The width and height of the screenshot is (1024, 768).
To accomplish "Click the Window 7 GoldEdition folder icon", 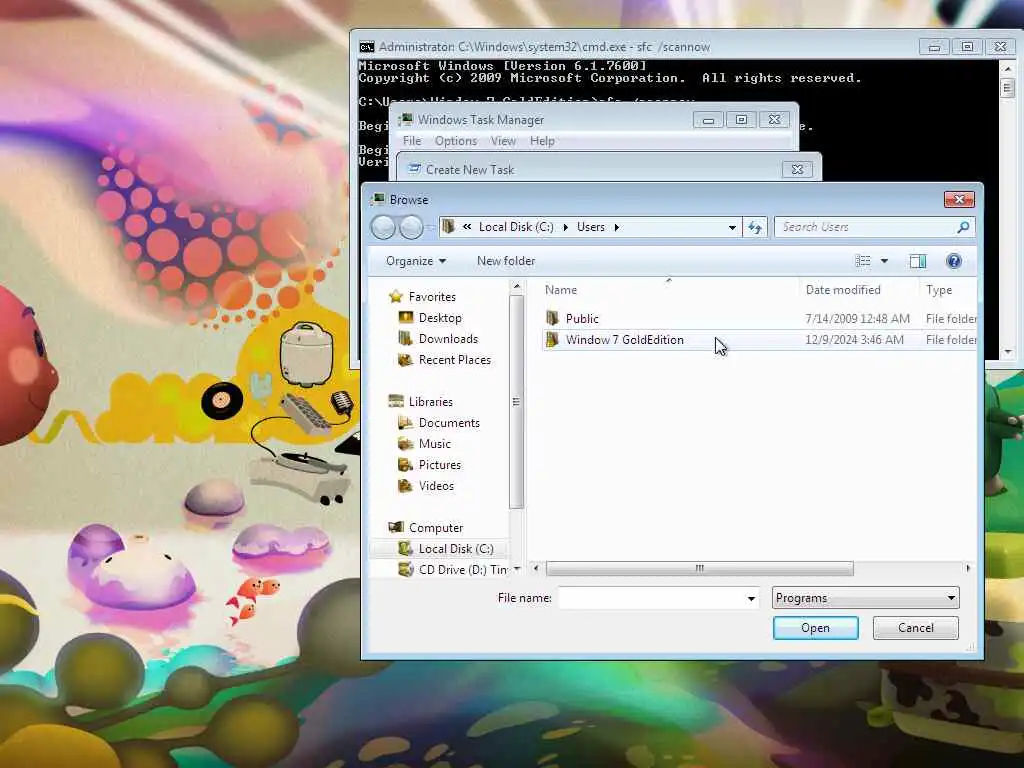I will (552, 340).
